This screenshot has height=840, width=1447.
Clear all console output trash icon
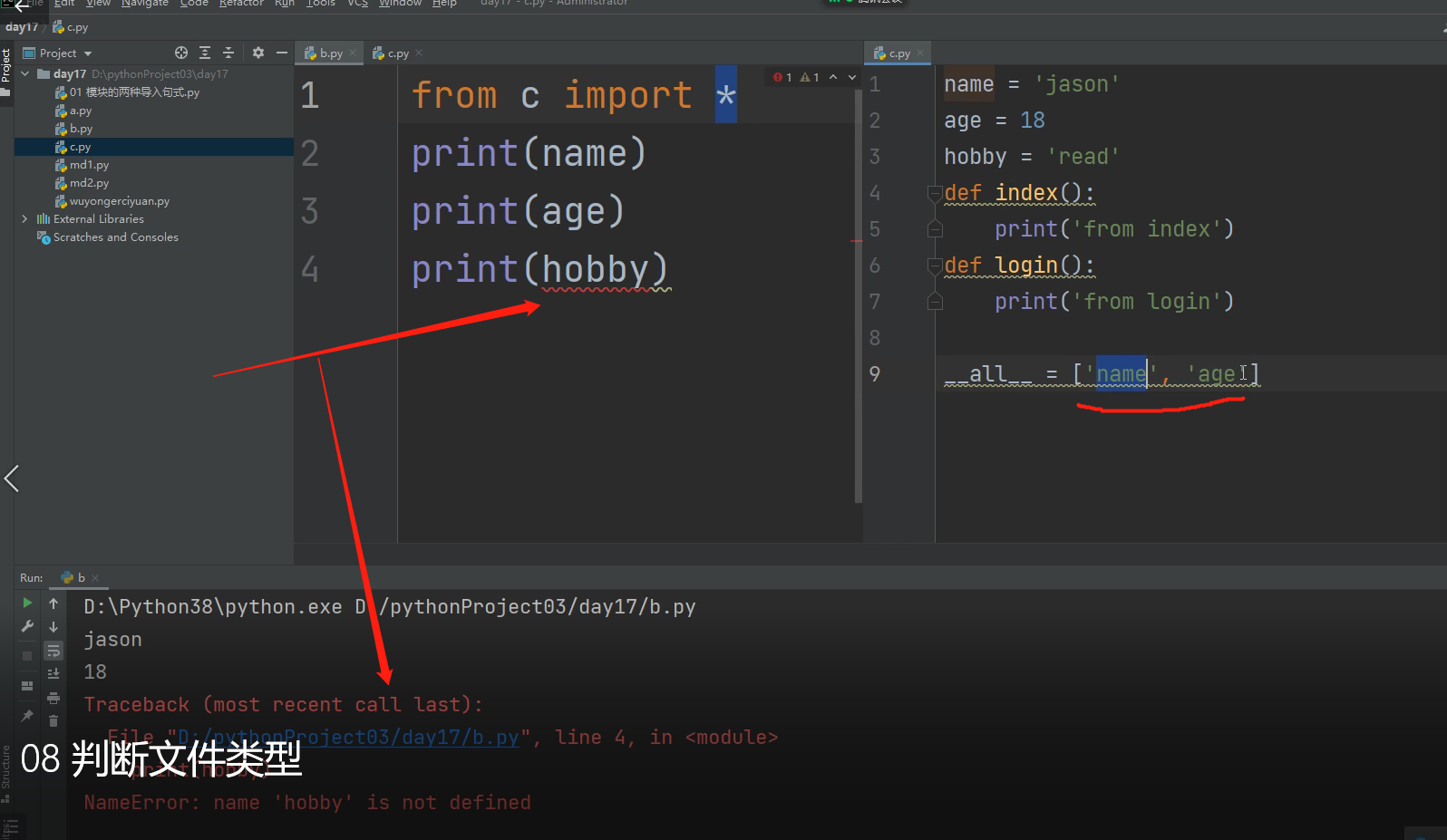coord(53,721)
